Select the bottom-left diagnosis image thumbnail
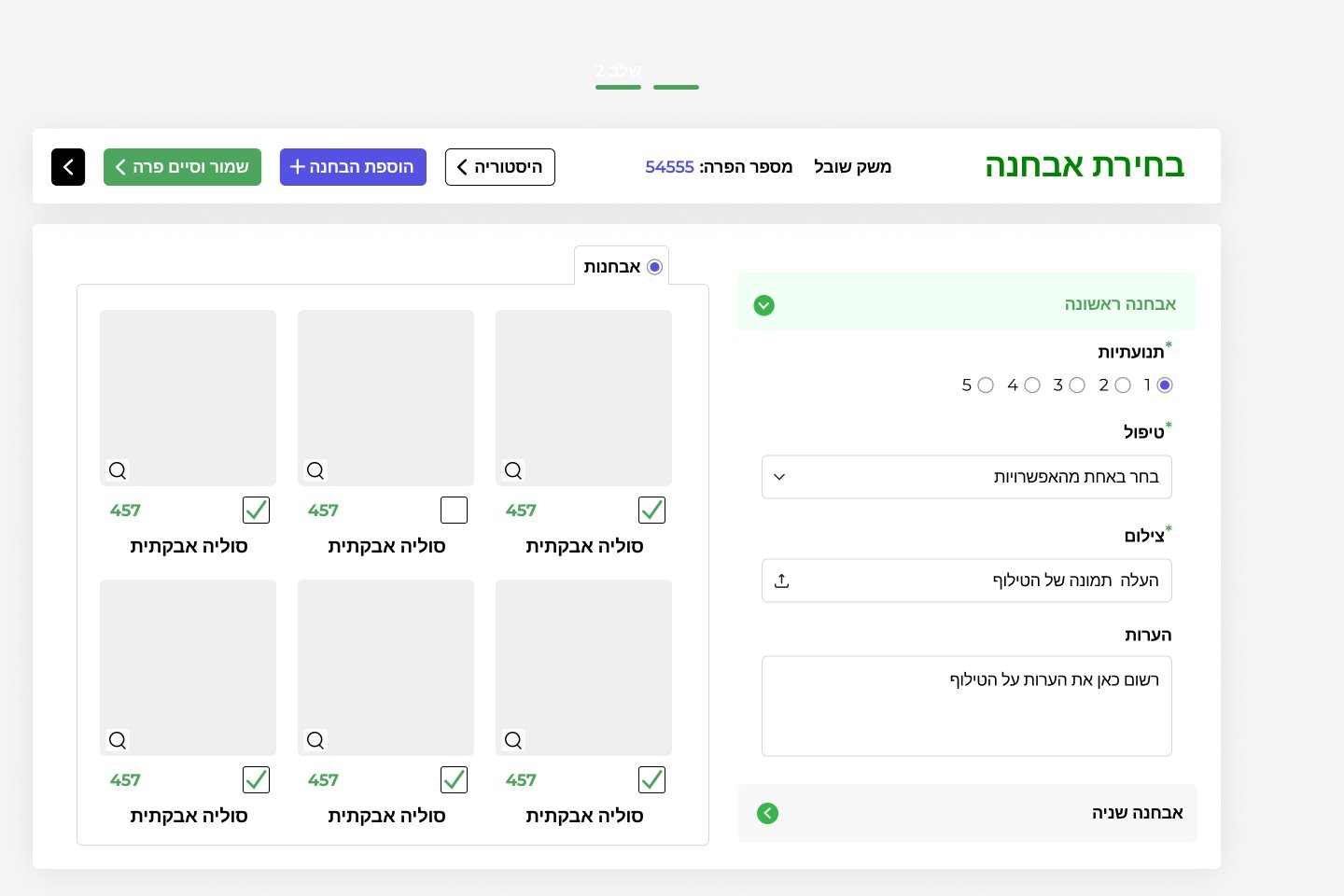1344x896 pixels. (188, 667)
